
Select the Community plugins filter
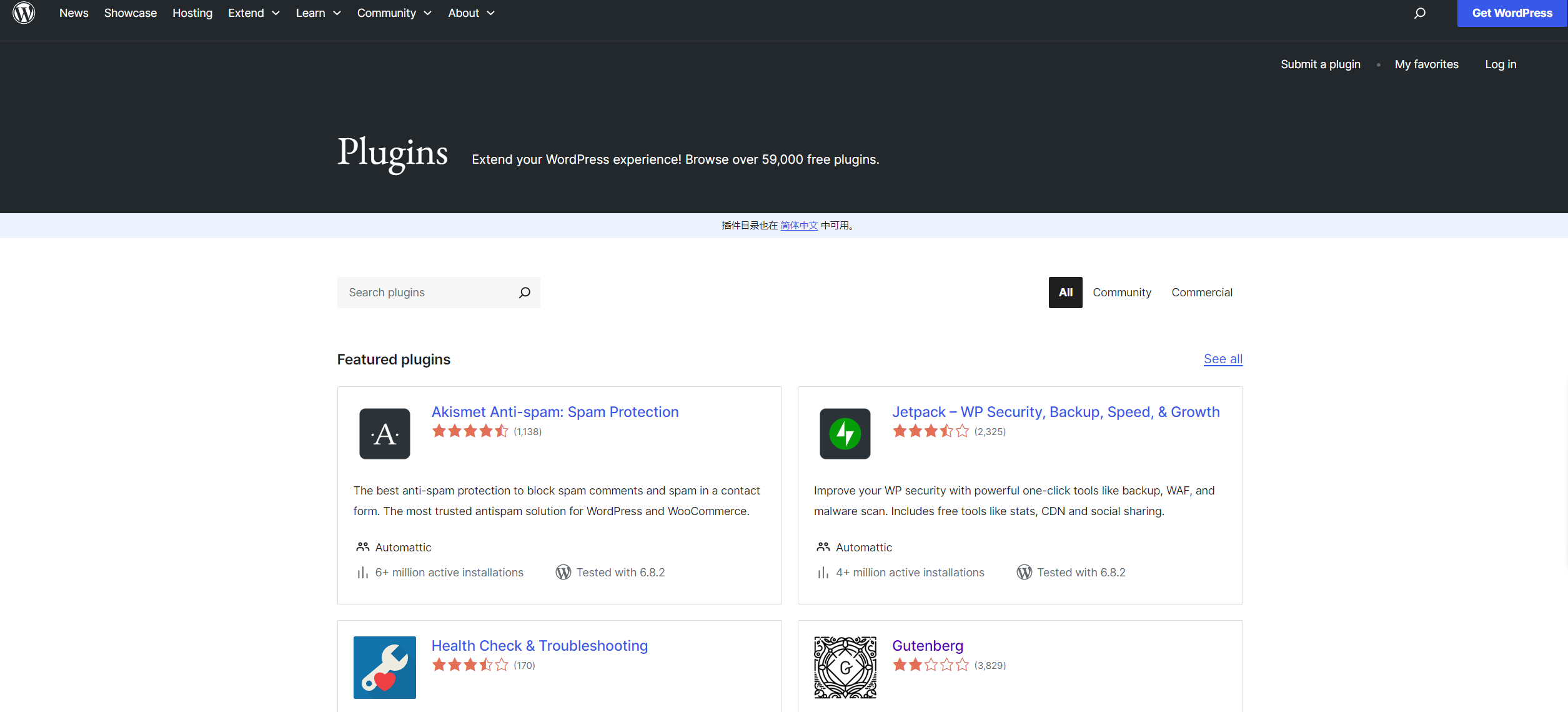point(1121,292)
